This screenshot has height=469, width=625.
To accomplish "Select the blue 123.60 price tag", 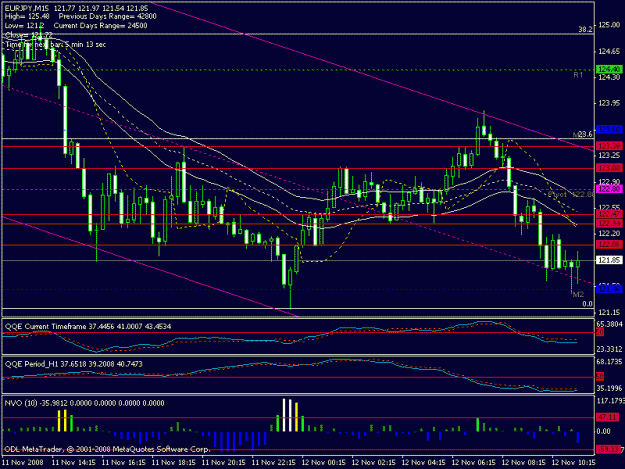I will tap(609, 130).
